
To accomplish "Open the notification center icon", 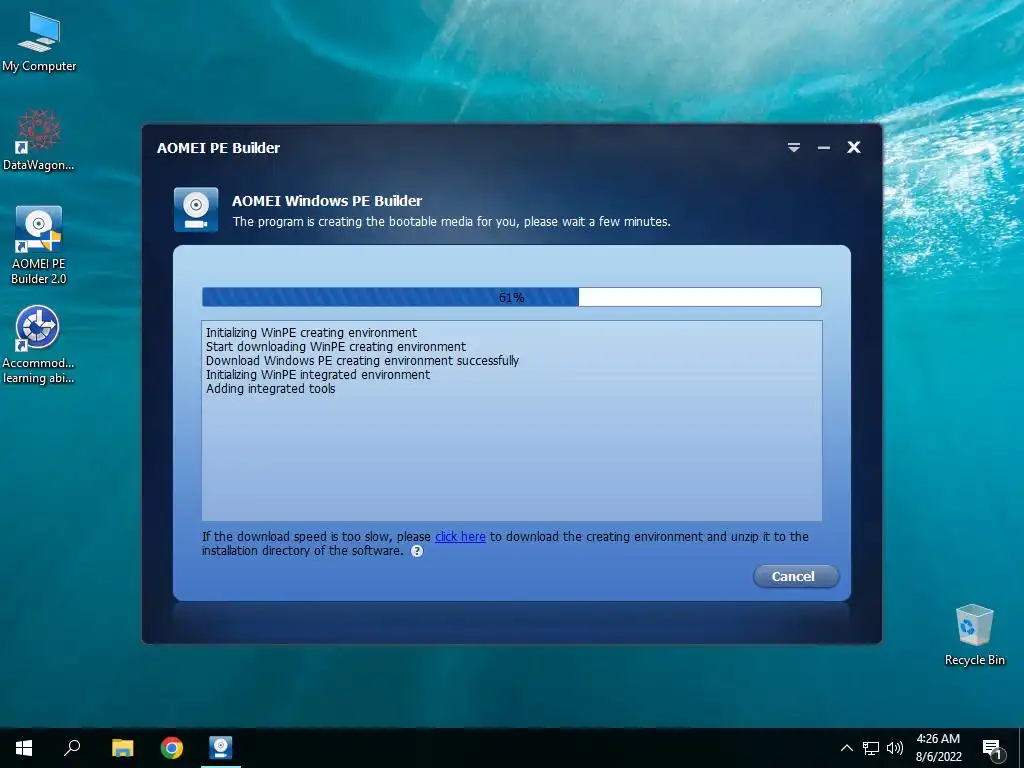I will 991,748.
